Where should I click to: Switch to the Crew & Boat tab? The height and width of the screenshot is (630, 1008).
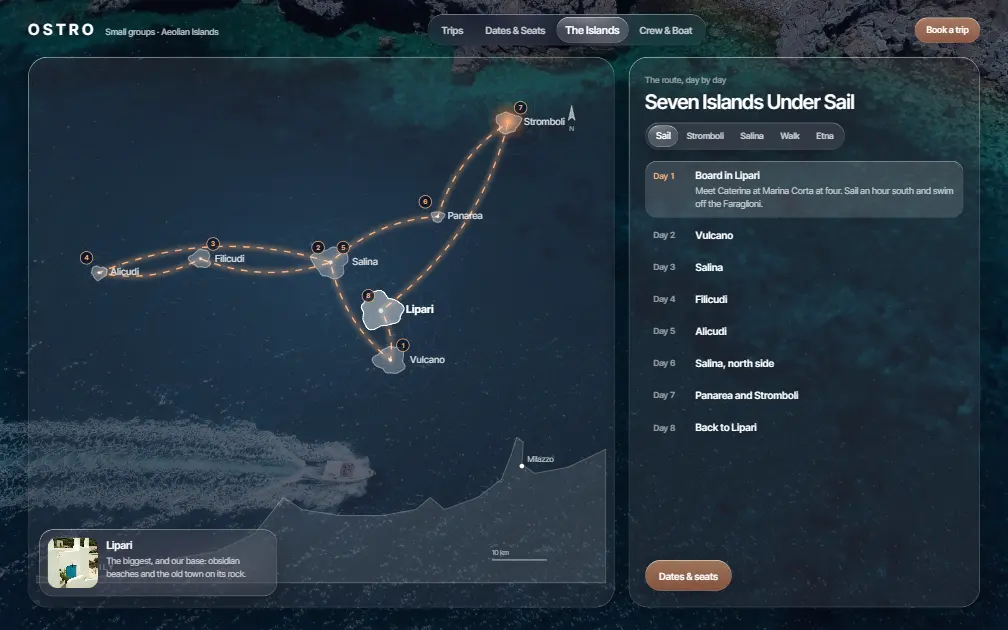pos(665,30)
